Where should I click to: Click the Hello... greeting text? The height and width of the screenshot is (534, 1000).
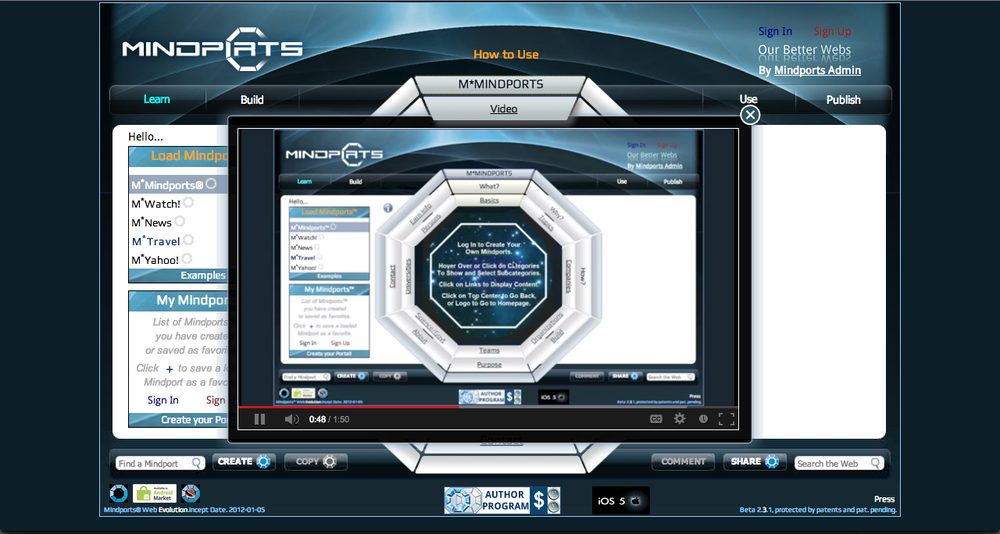click(145, 137)
